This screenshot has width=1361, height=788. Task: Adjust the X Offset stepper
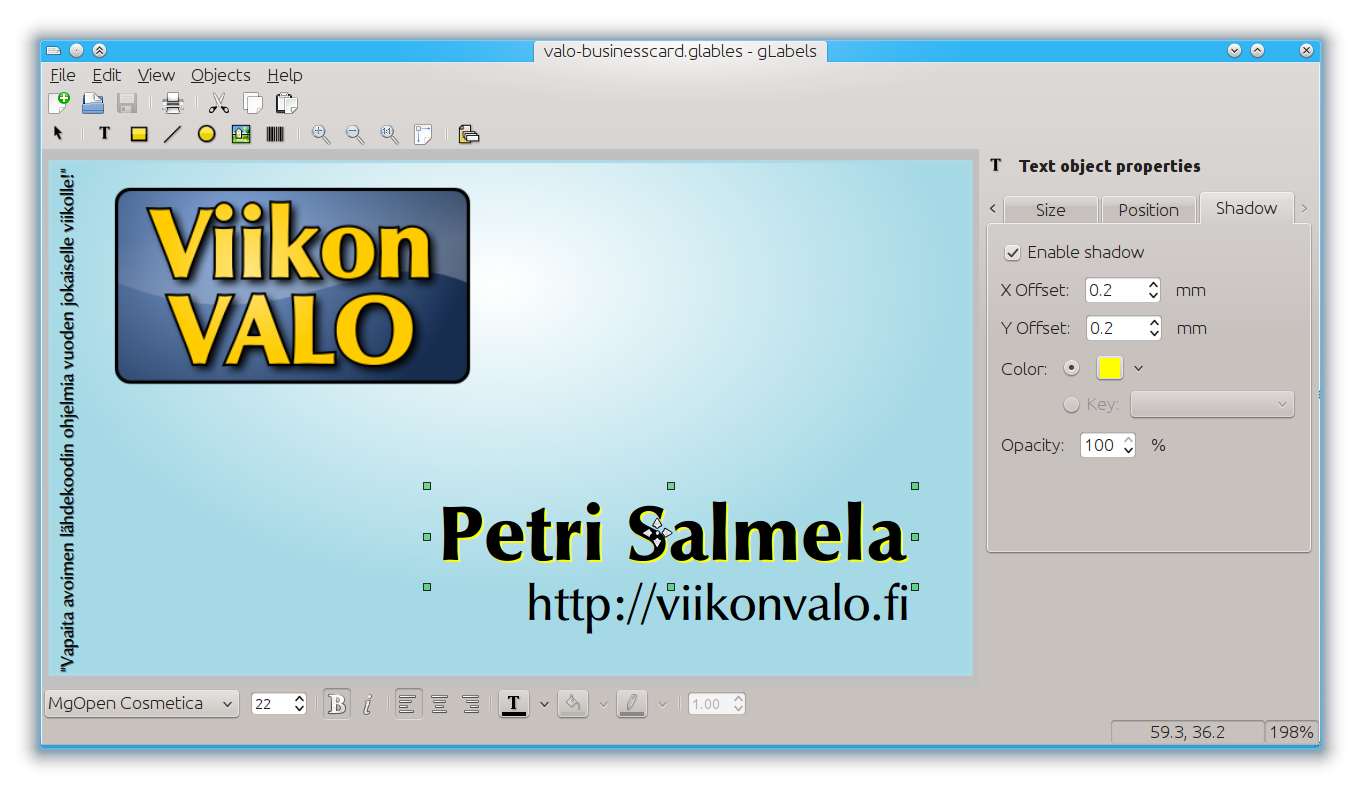coord(1153,290)
